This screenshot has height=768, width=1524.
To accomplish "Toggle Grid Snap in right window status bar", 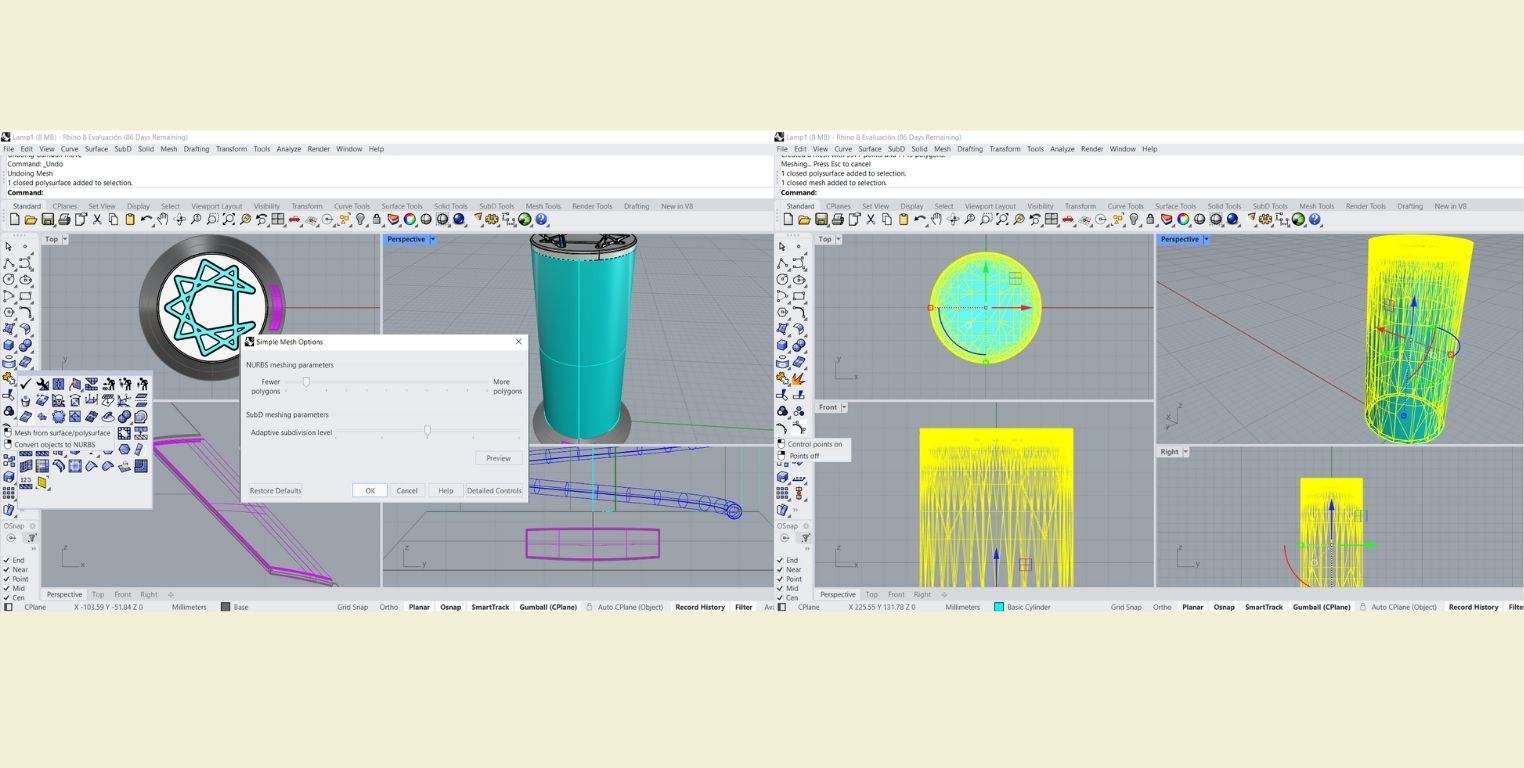I will [x=1126, y=607].
